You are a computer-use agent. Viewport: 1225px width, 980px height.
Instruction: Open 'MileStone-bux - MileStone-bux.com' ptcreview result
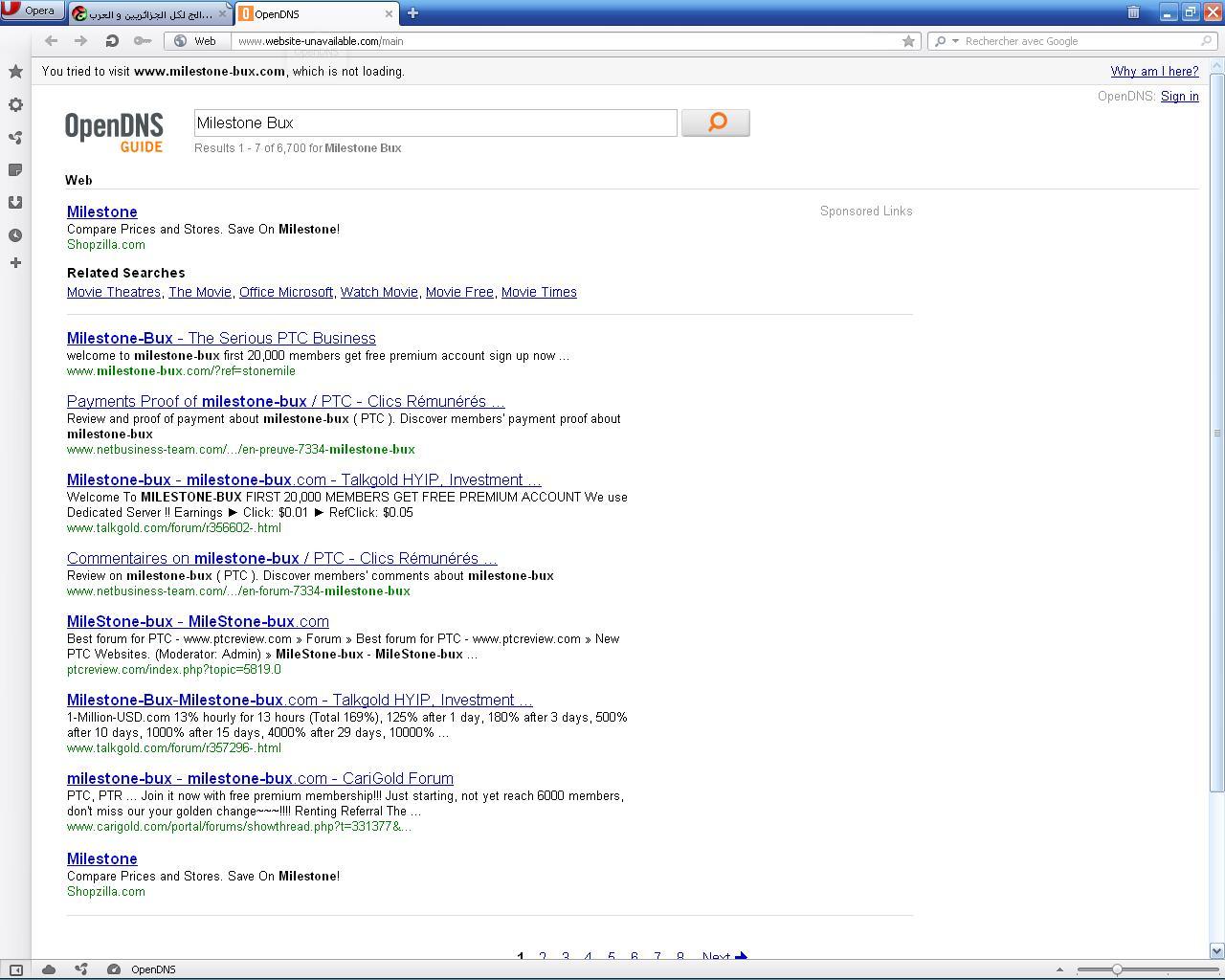(x=198, y=621)
